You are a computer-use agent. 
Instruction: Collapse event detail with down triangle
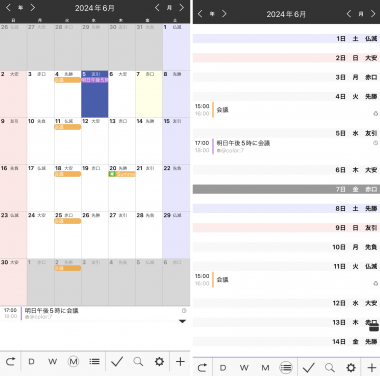tap(182, 321)
